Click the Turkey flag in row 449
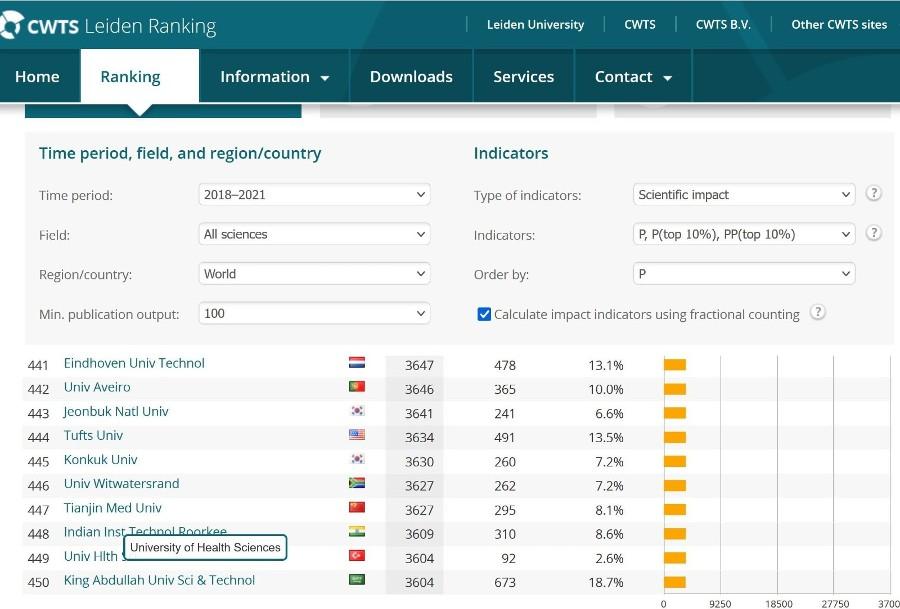Screen dimensions: 900x609 [356, 556]
